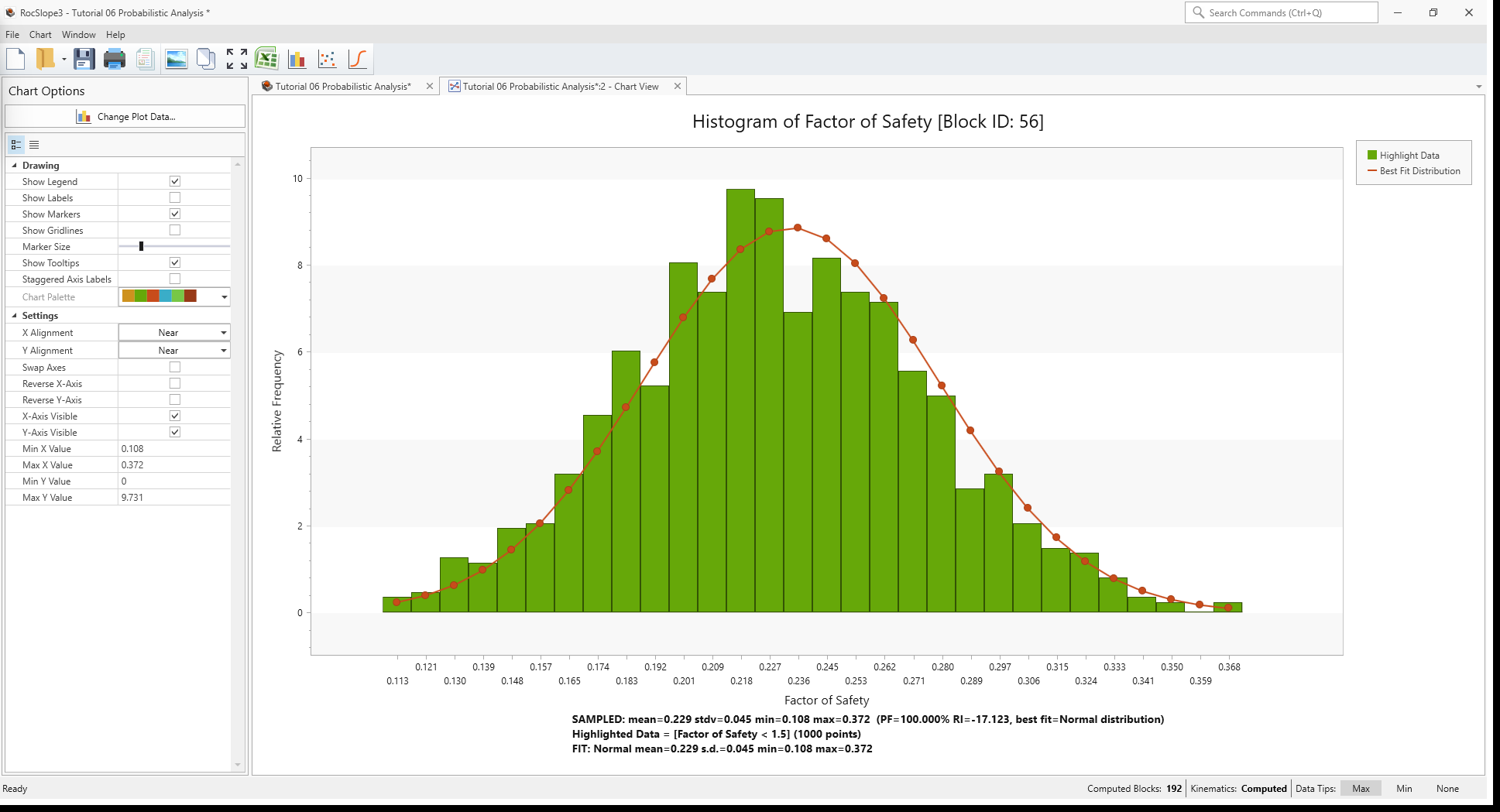Enable Staggered Axis Labels checkbox
The width and height of the screenshot is (1500, 812).
coord(175,279)
